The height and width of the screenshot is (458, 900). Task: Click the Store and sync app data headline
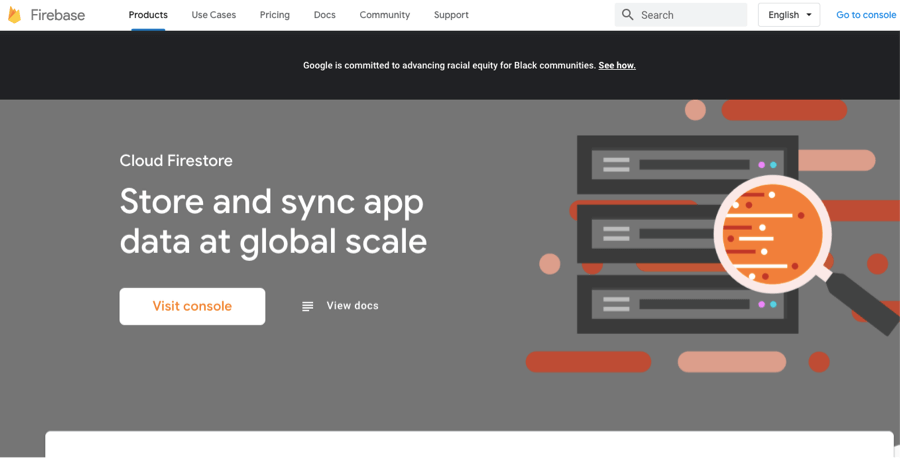[273, 222]
